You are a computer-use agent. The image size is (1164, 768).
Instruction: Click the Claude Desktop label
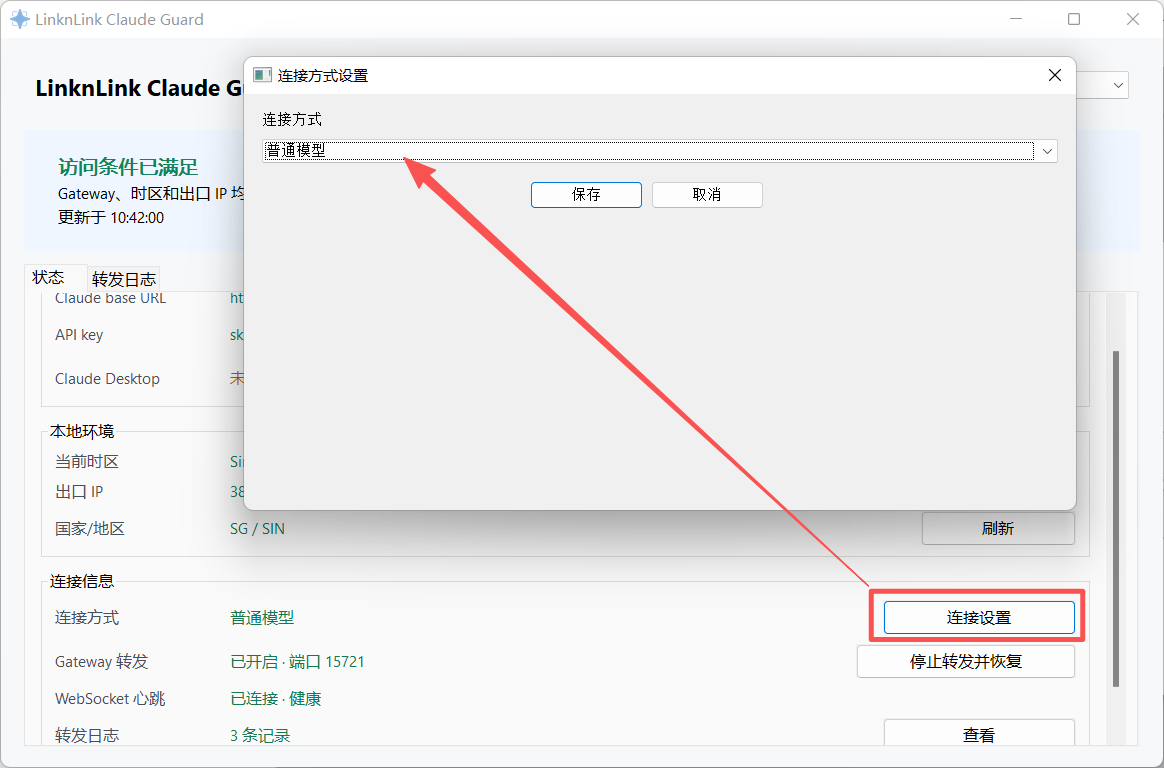pyautogui.click(x=108, y=378)
